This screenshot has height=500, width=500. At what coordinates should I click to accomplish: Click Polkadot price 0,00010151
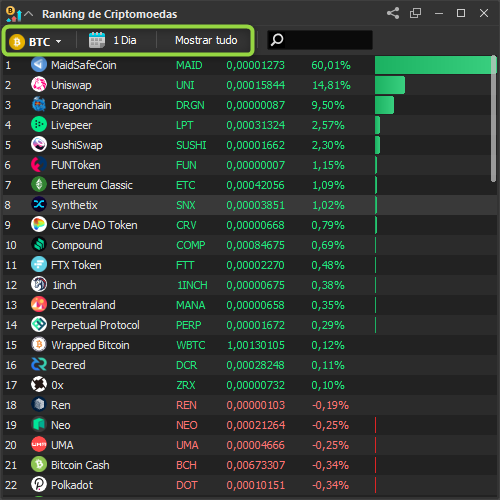click(x=256, y=485)
